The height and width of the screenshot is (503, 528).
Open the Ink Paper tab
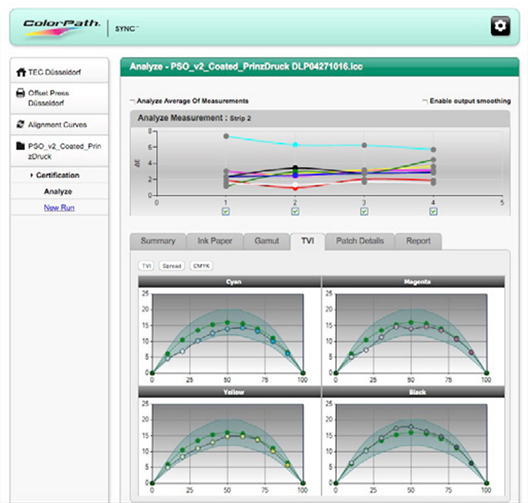click(x=215, y=241)
